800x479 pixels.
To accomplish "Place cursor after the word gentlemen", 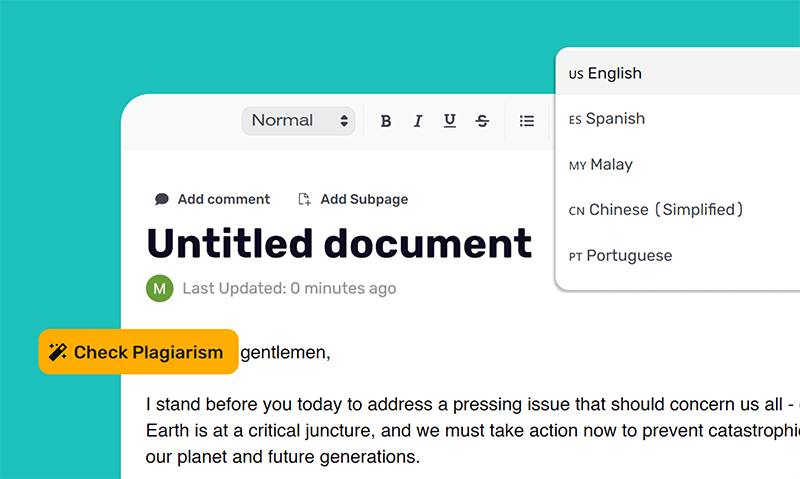I will pos(330,353).
